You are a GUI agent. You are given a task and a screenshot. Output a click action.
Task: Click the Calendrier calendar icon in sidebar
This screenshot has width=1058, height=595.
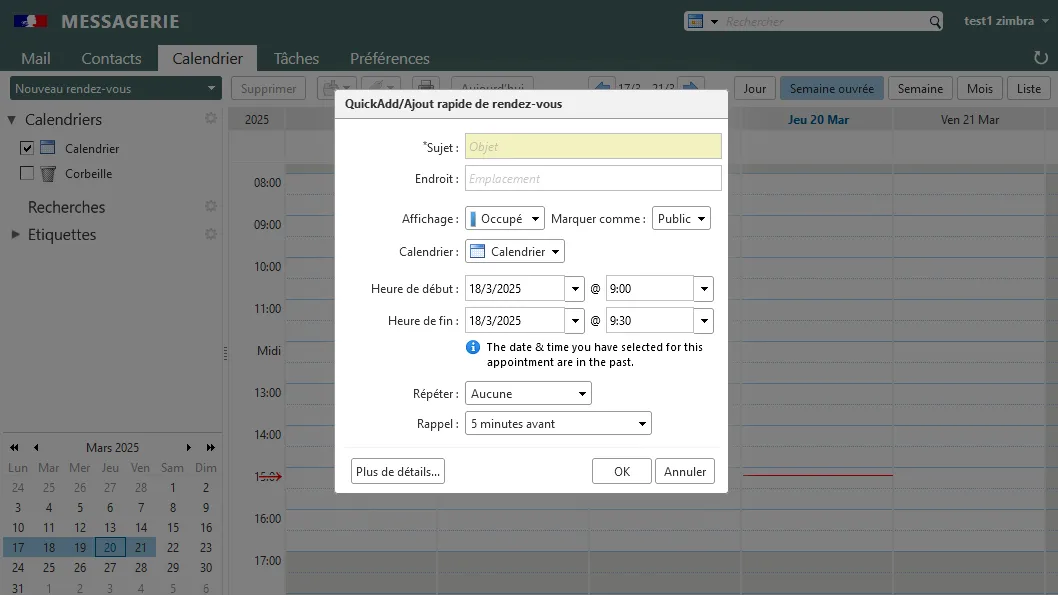pos(47,148)
